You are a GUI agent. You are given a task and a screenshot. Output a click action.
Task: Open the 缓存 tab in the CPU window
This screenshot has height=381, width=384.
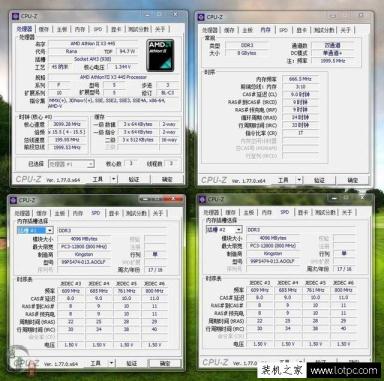point(44,29)
